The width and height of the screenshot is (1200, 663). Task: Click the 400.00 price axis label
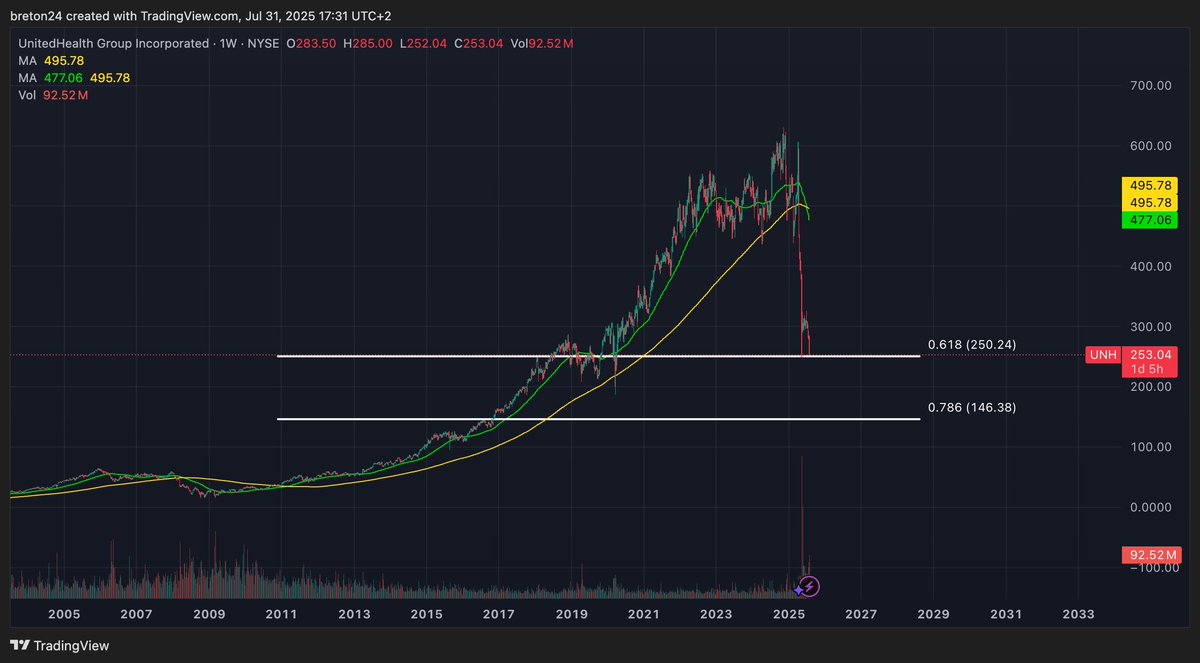click(1150, 266)
